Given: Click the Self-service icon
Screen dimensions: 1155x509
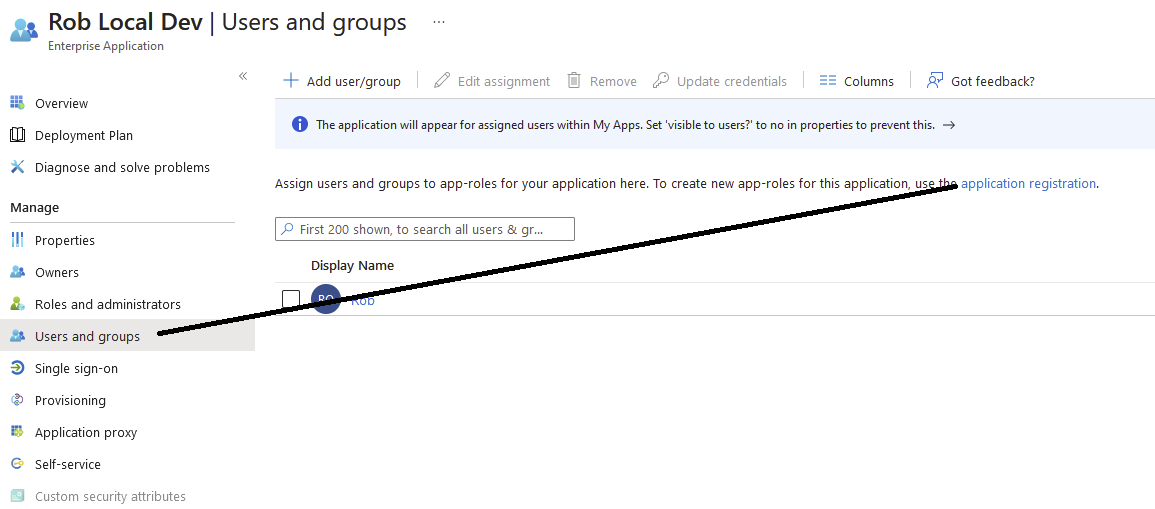Looking at the screenshot, I should [x=18, y=464].
